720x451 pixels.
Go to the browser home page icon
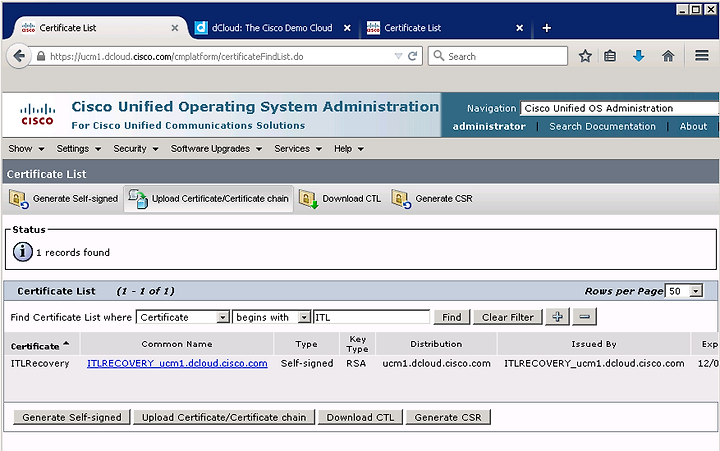click(x=668, y=56)
